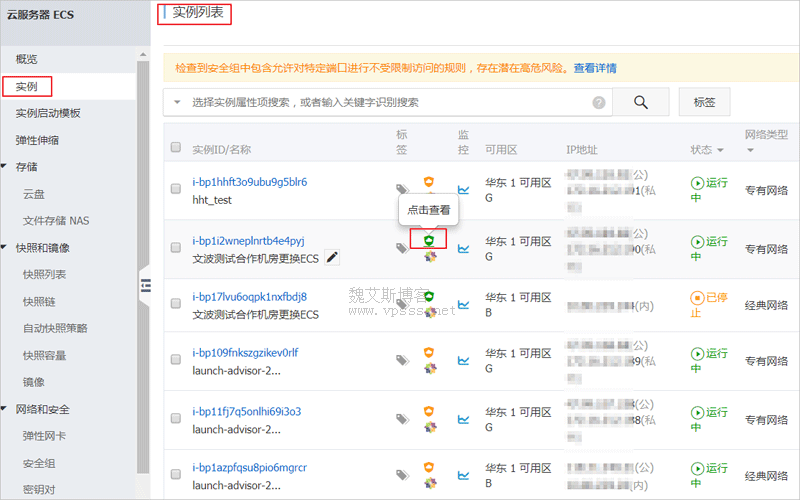Click the green shield icon for i-bp1i2wneplnrtb4e4pyj
The width and height of the screenshot is (800, 500).
428,240
